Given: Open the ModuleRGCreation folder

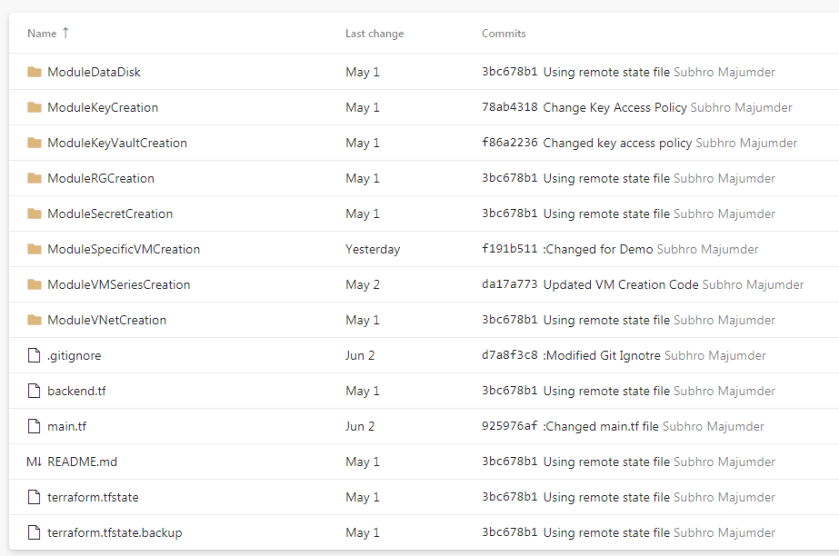Looking at the screenshot, I should tap(100, 179).
